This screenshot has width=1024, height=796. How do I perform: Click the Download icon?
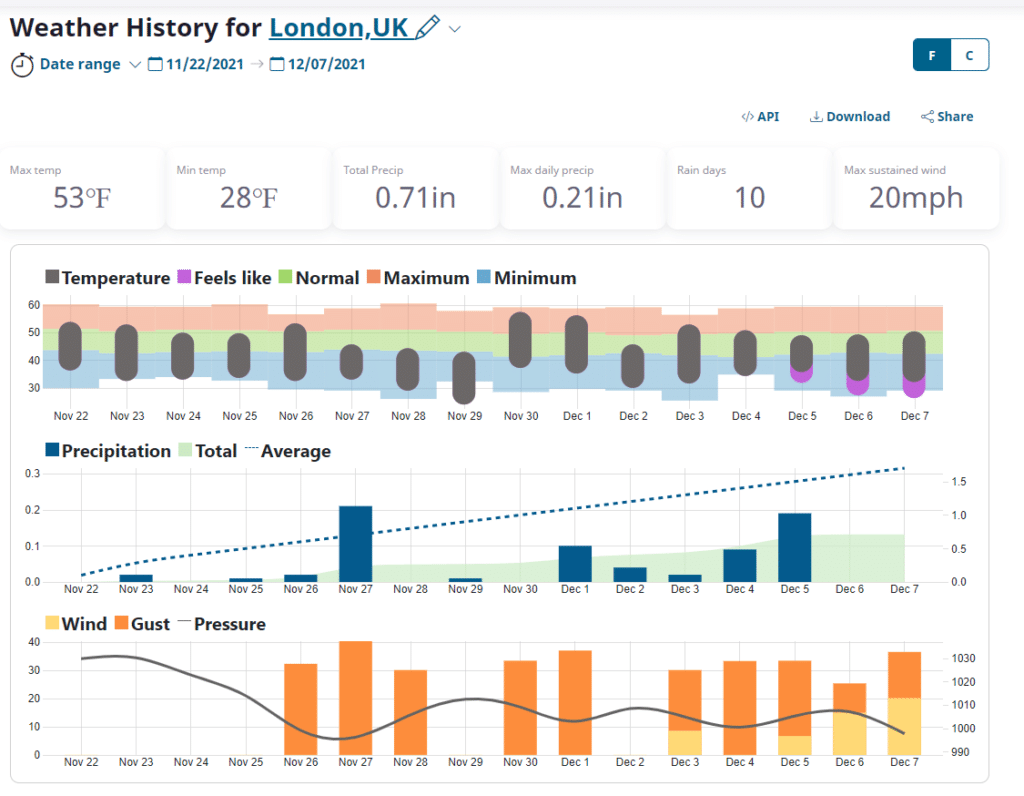click(817, 116)
